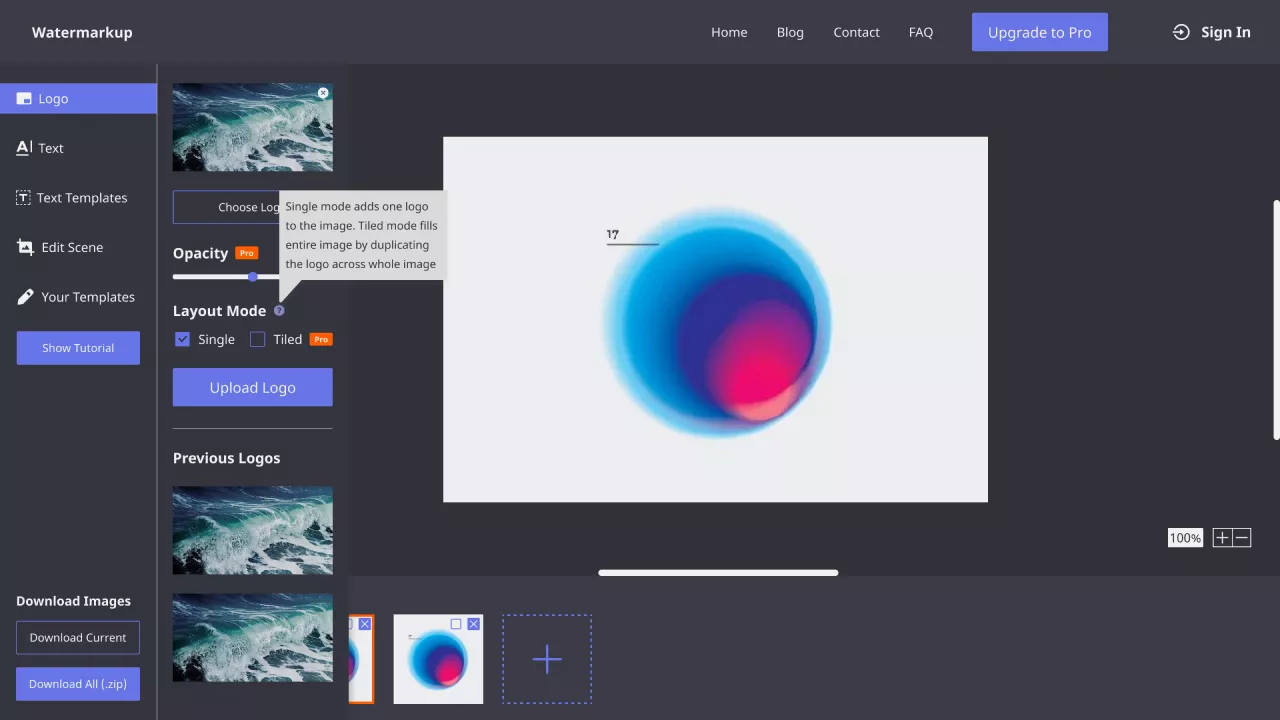
Task: Open the FAQ page from the navigation
Action: point(920,32)
